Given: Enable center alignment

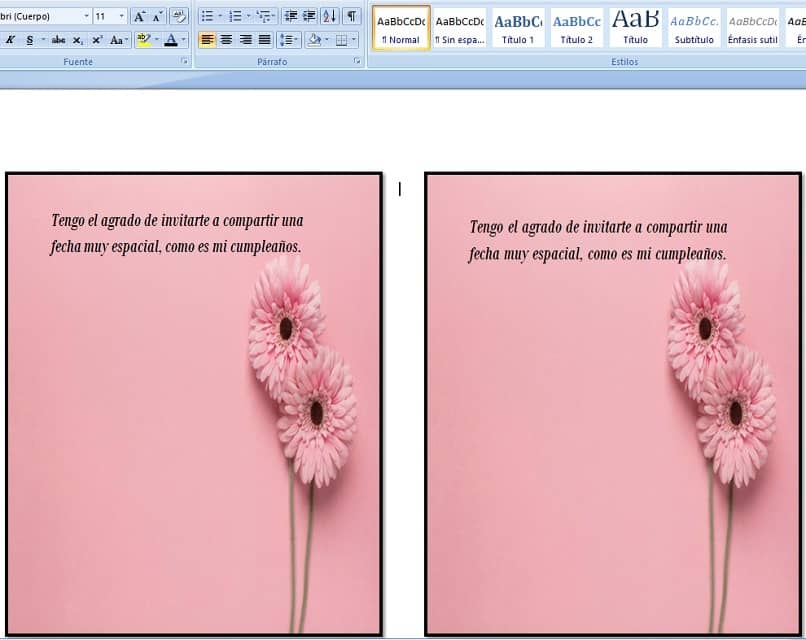Looking at the screenshot, I should (225, 39).
